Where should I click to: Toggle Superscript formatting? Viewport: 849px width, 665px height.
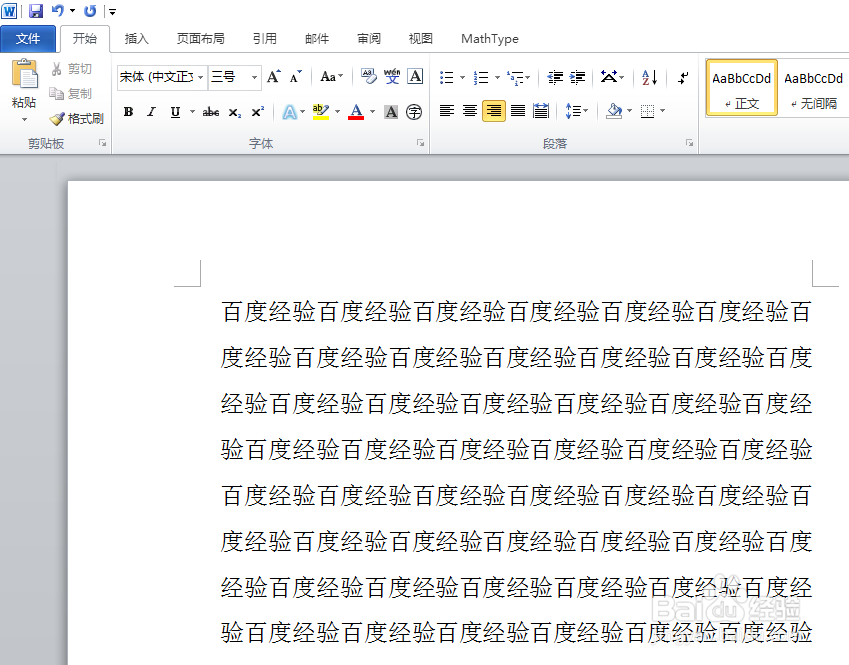tap(258, 112)
